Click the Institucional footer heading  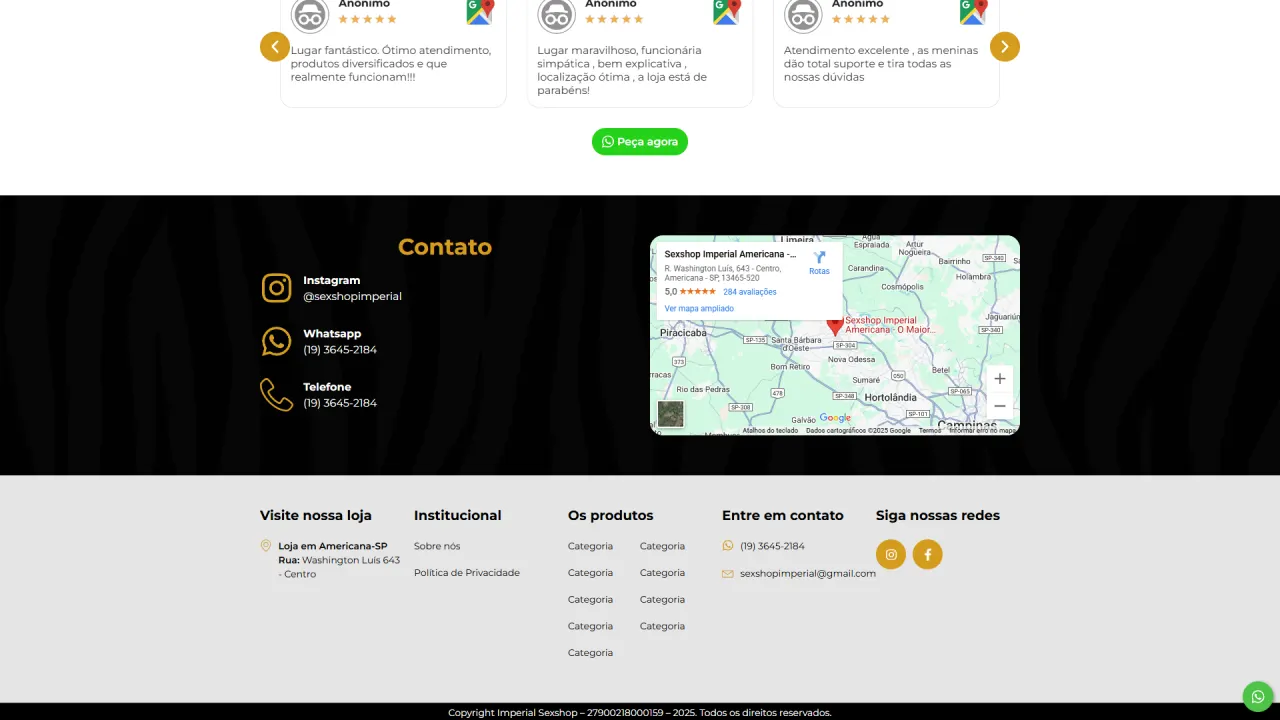(458, 516)
